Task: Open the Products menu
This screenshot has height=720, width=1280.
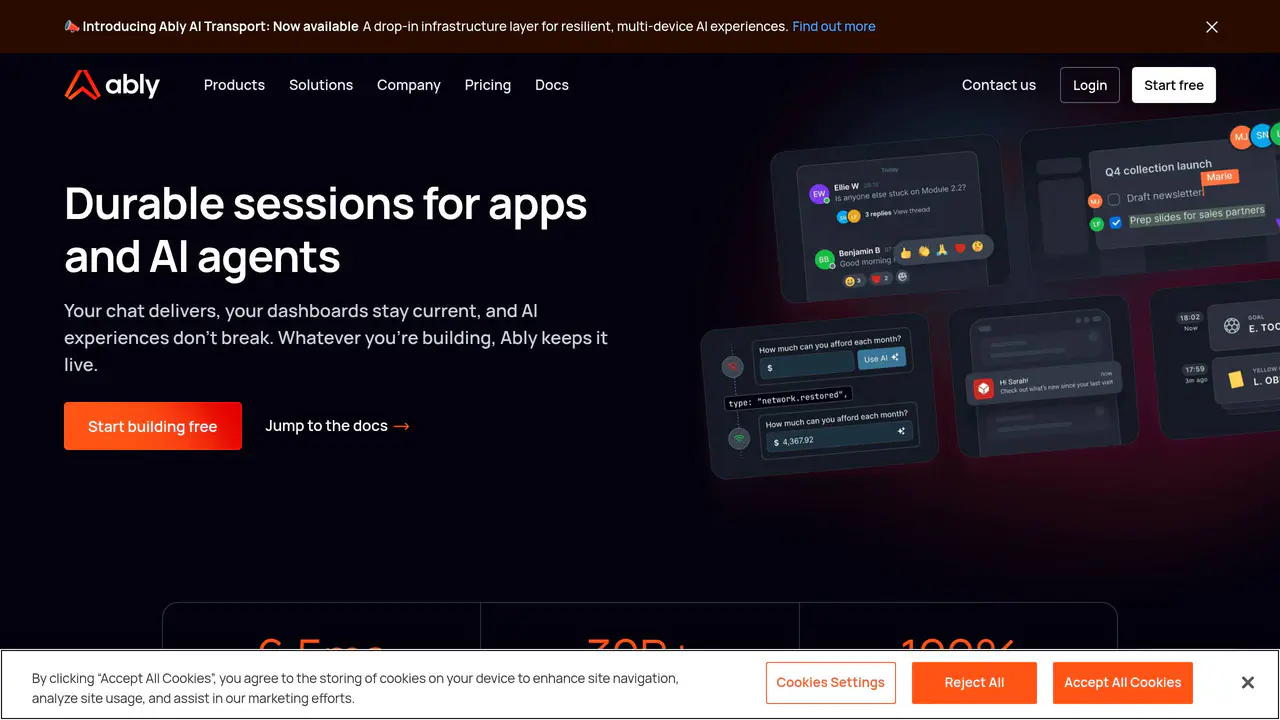Action: [x=234, y=85]
